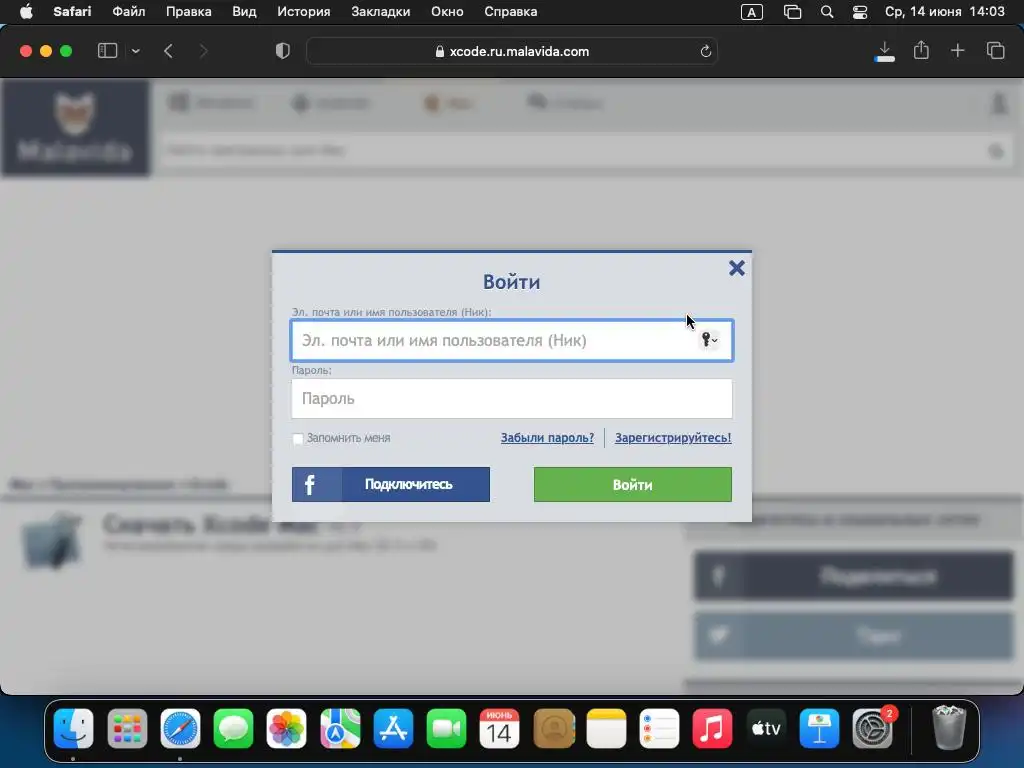Open Control Center in menu bar

pyautogui.click(x=860, y=12)
